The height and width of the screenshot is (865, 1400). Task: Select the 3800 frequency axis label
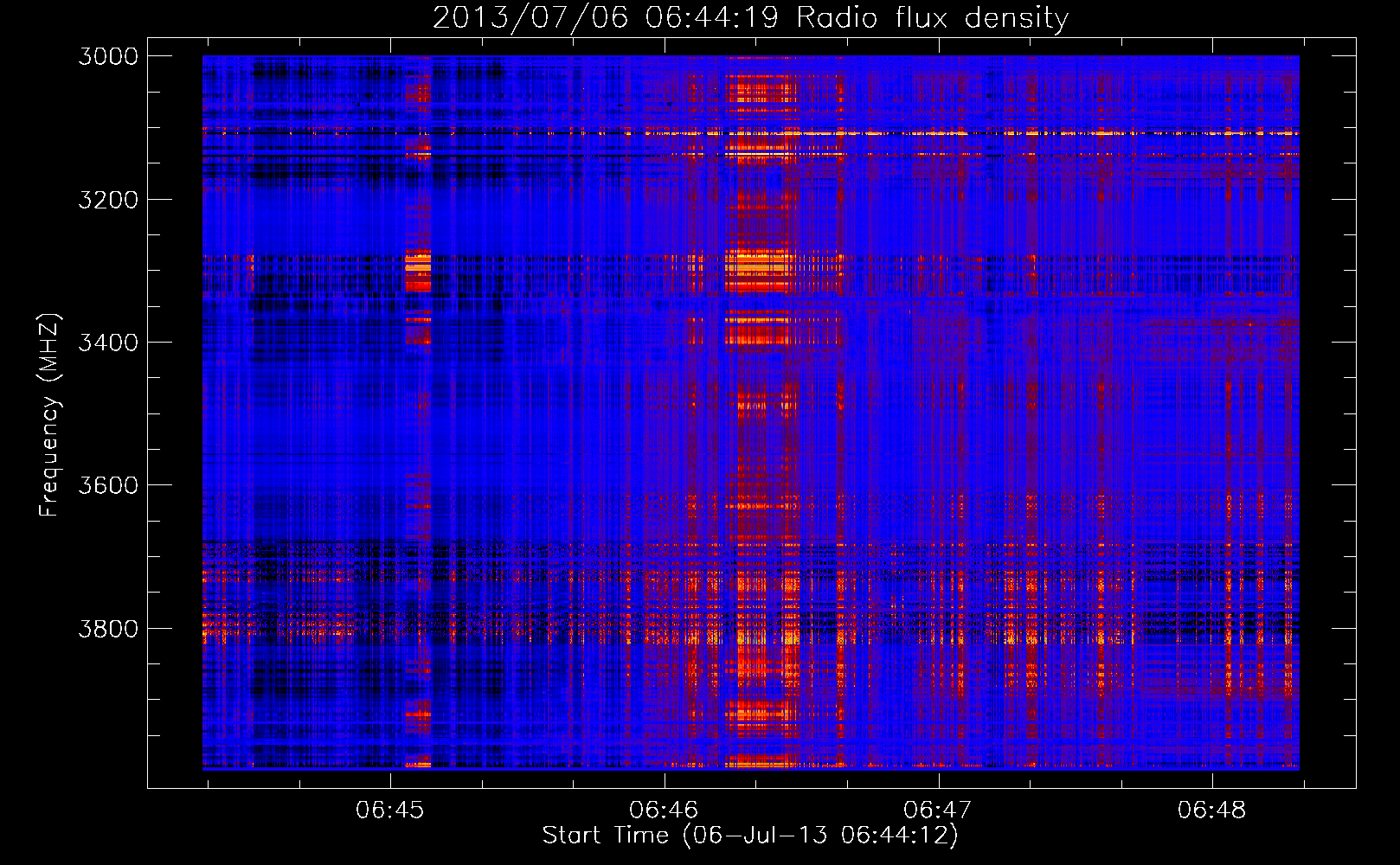(x=108, y=628)
